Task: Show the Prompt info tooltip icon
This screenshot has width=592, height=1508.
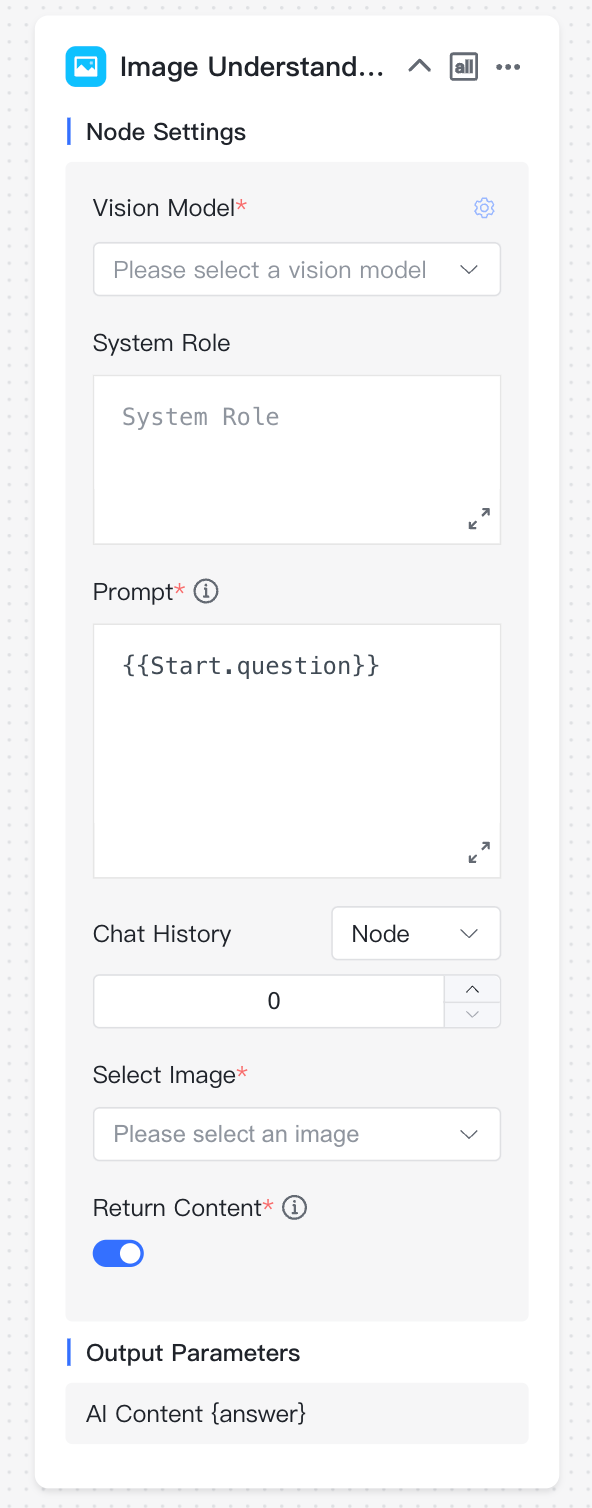Action: (206, 591)
